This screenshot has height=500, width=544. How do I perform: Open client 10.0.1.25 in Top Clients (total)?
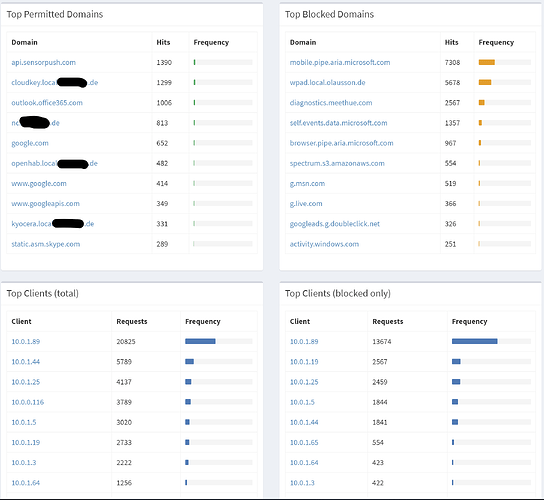pos(26,382)
